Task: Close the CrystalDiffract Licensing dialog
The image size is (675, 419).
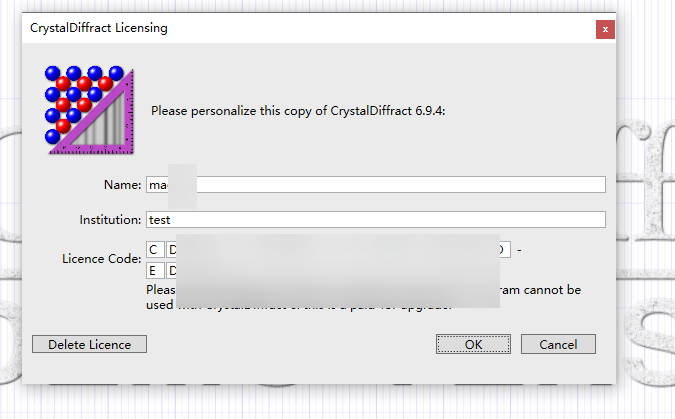Action: pos(605,29)
